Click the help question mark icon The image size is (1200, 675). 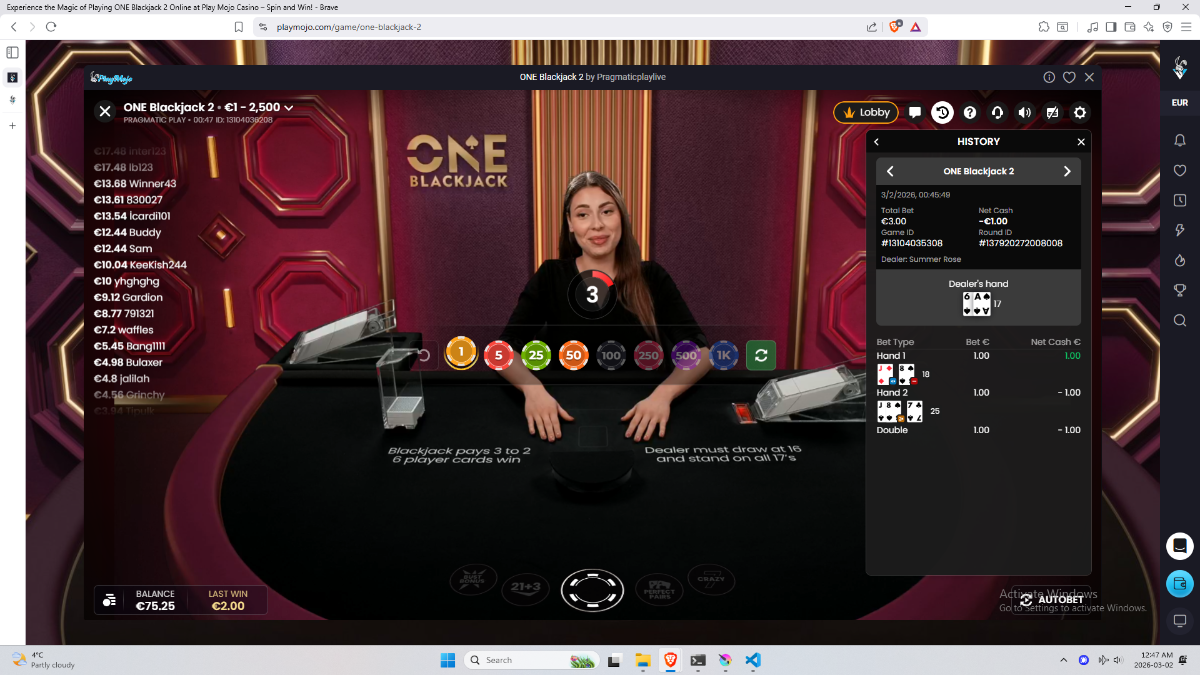point(969,113)
